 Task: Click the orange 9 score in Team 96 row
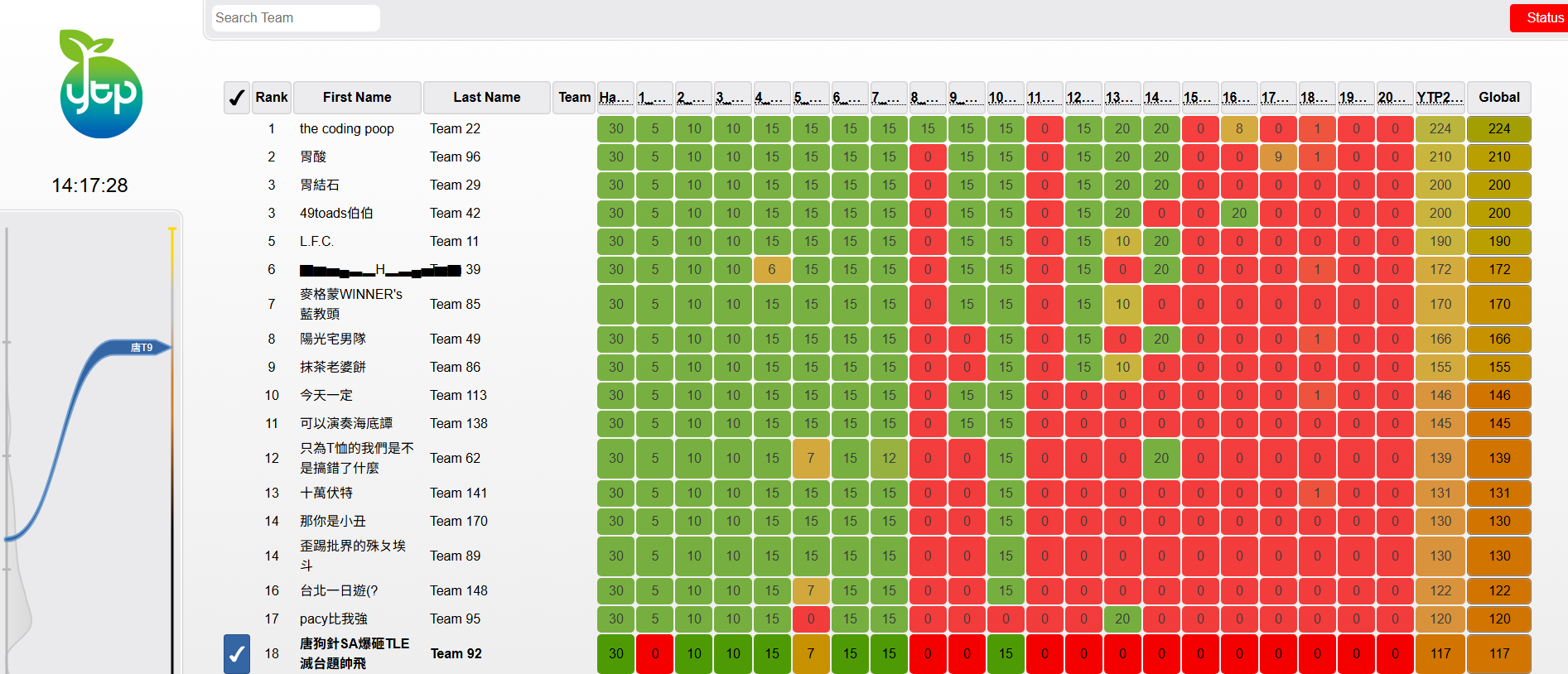[x=1278, y=157]
